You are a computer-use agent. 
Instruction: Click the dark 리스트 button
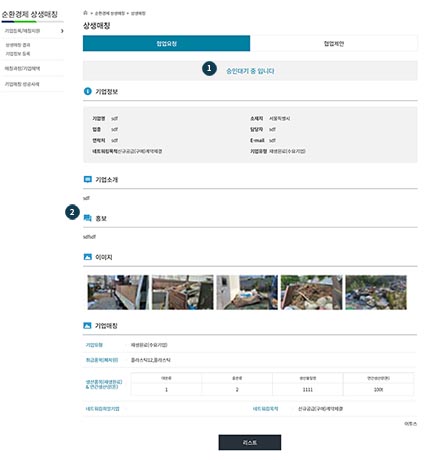tap(250, 442)
